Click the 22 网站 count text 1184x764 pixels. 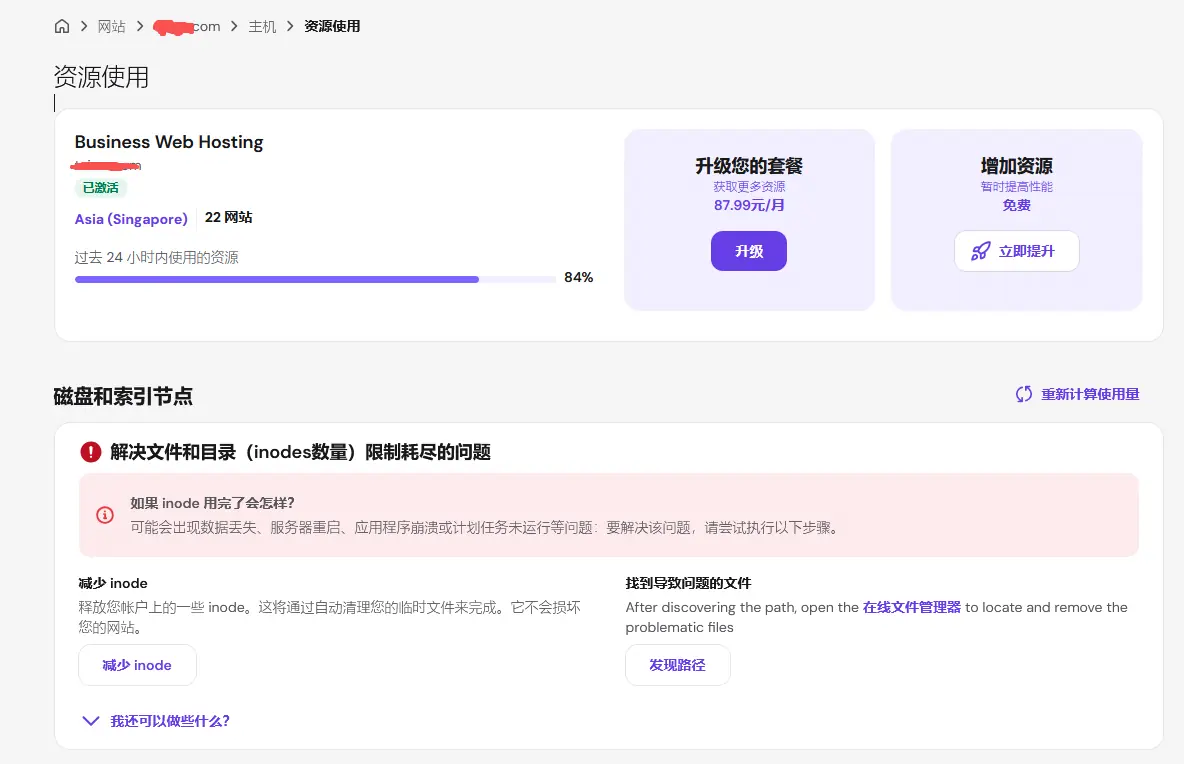(229, 217)
